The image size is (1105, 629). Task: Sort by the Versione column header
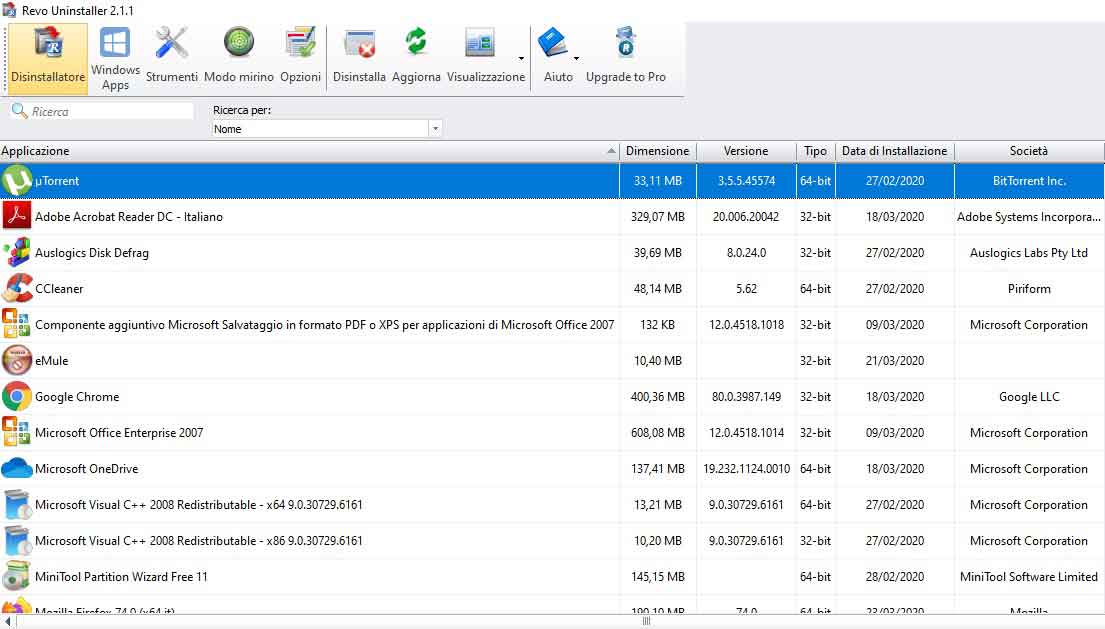pos(746,151)
